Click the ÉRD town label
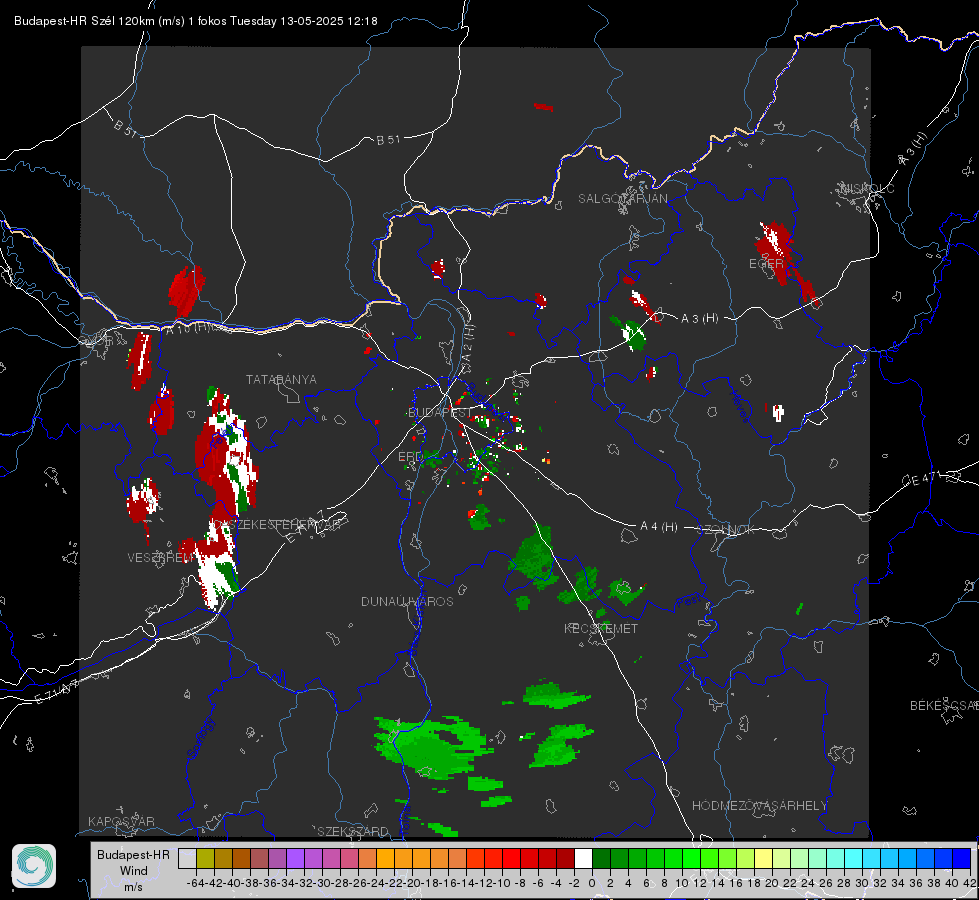The height and width of the screenshot is (900, 979). tap(408, 457)
